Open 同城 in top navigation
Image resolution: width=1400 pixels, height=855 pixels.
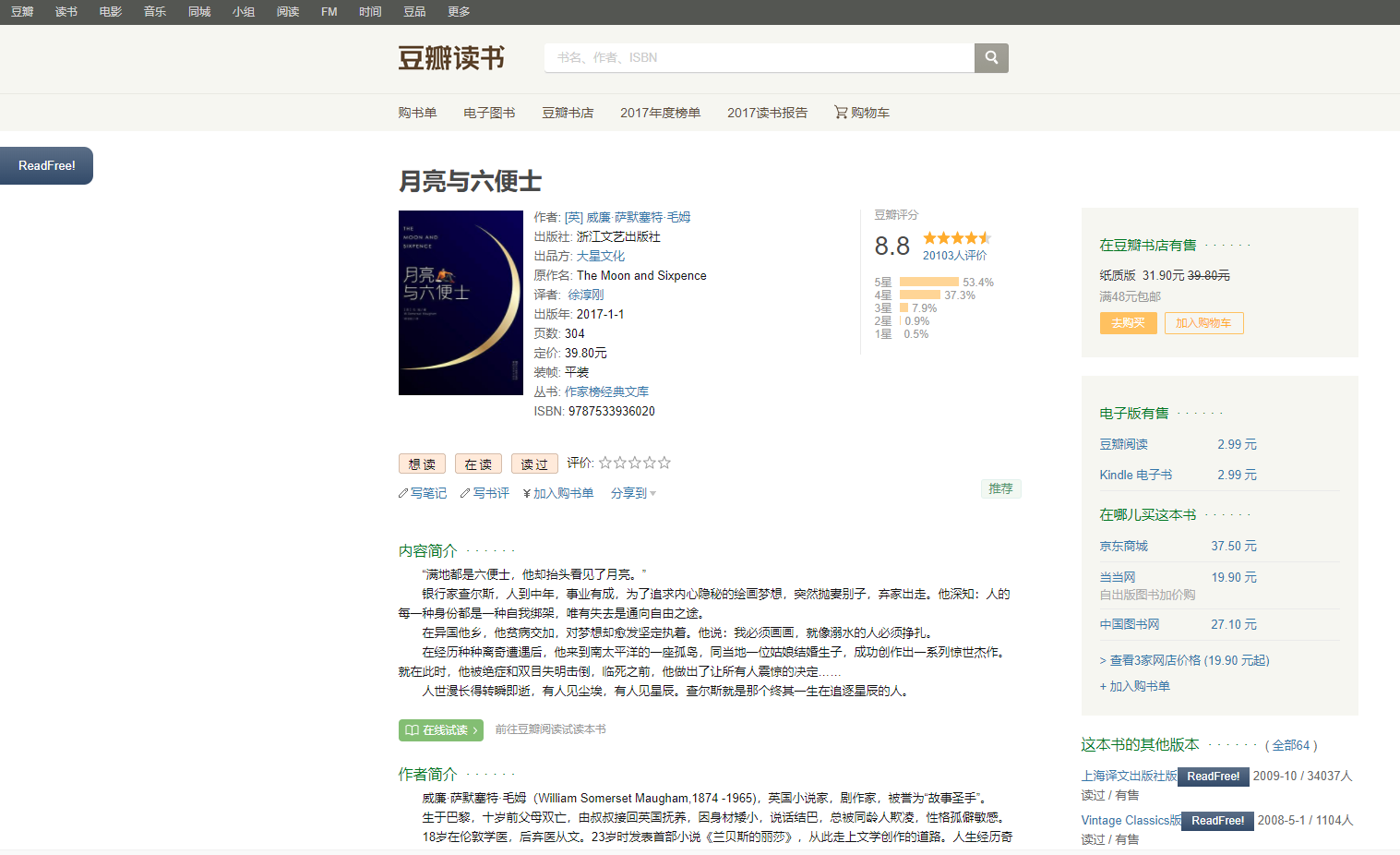coord(199,12)
